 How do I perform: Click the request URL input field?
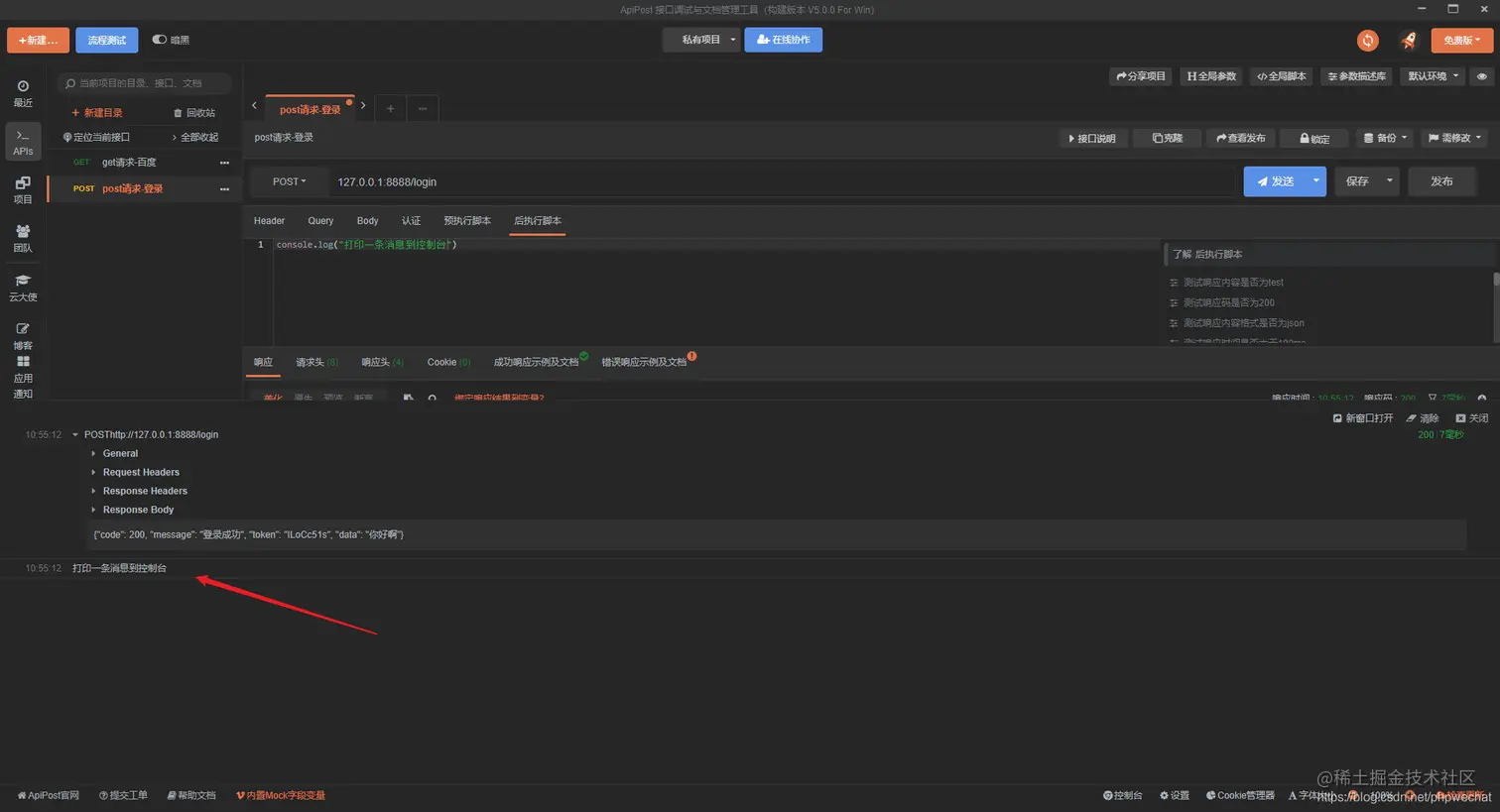[784, 181]
